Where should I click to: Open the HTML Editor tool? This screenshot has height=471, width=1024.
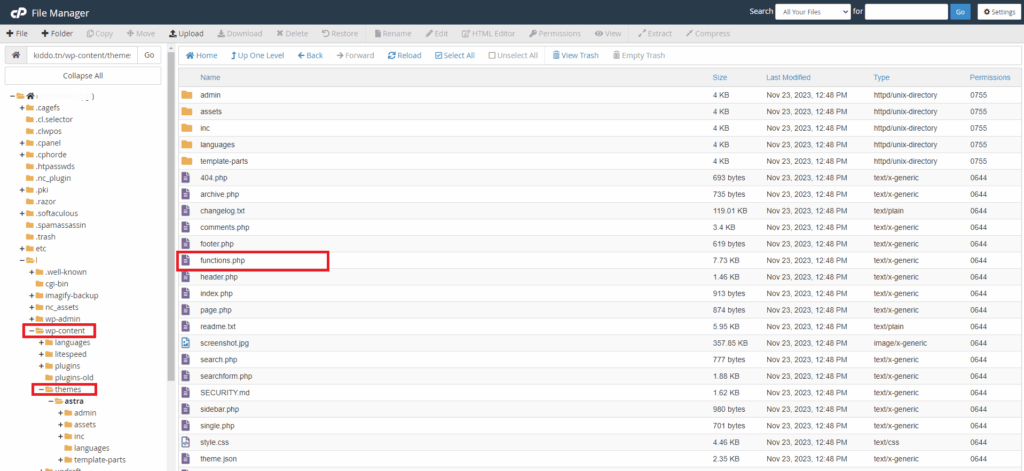click(488, 33)
